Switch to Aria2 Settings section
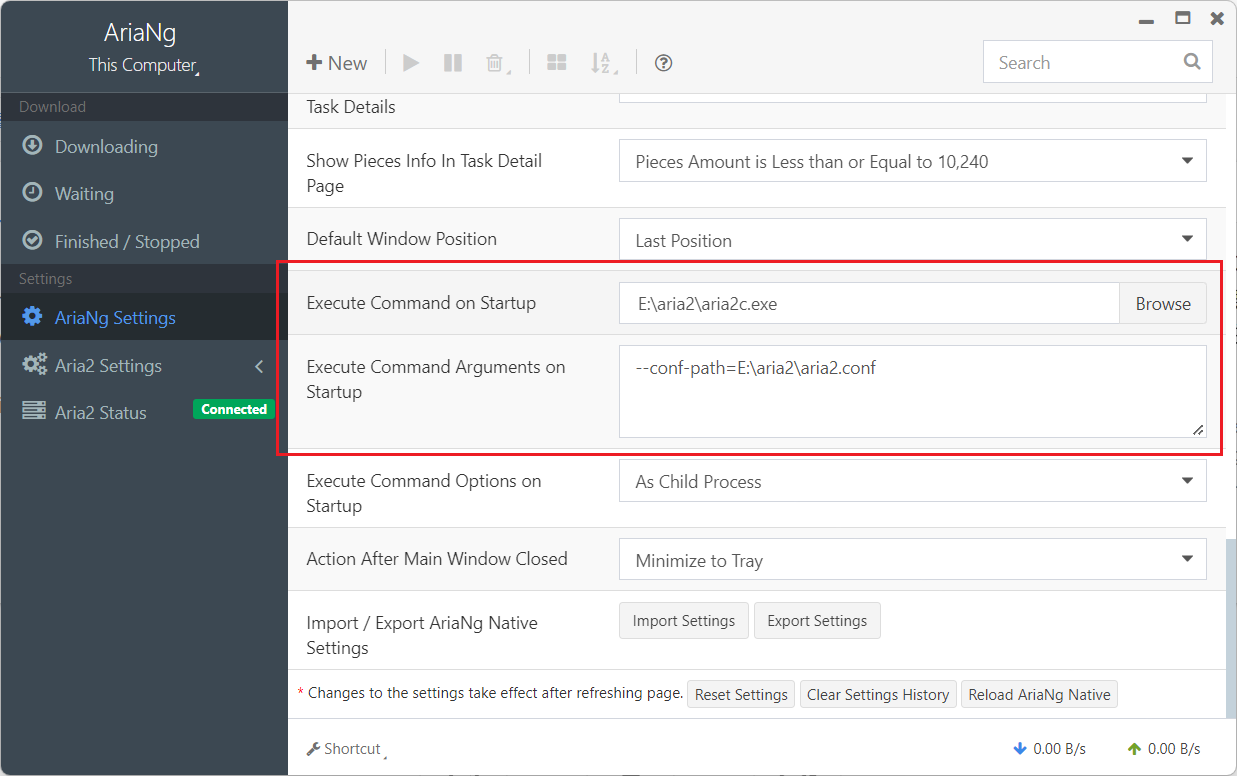 point(107,366)
